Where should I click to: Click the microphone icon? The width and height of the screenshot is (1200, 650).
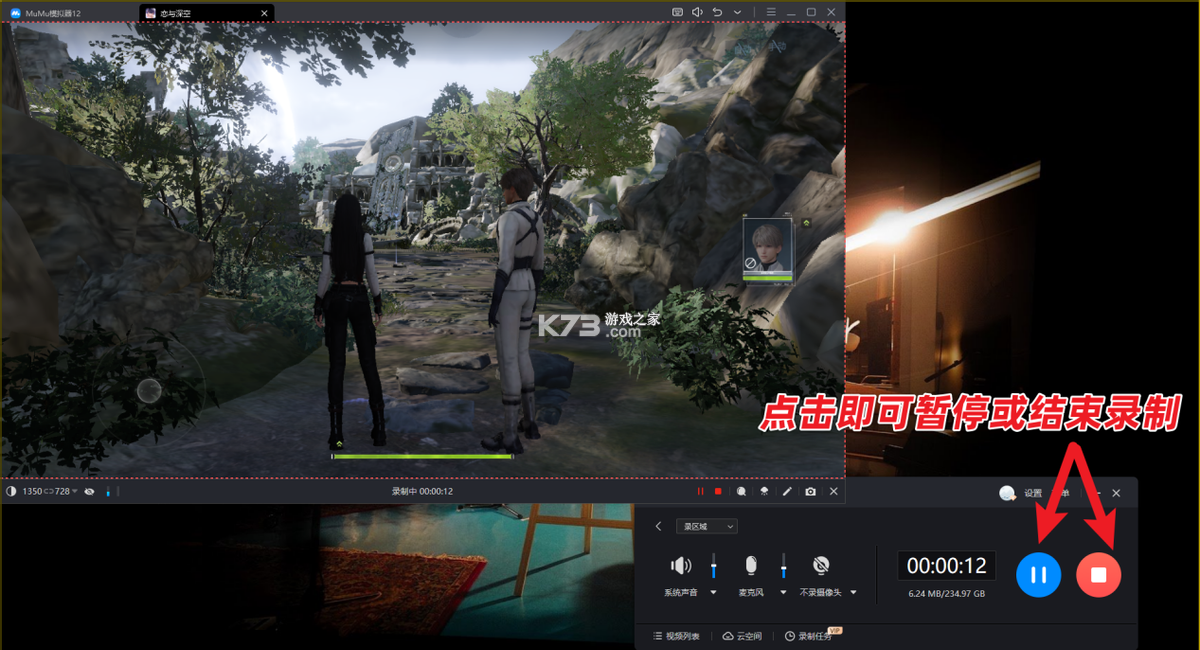click(x=751, y=566)
